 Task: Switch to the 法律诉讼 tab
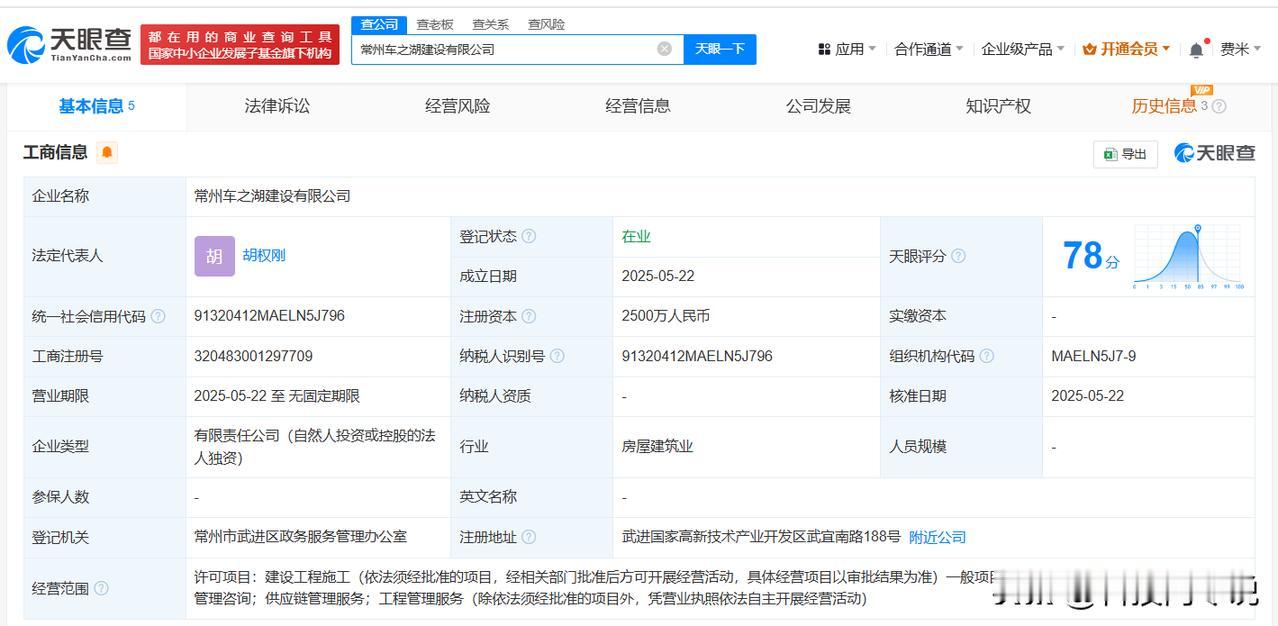pyautogui.click(x=277, y=106)
